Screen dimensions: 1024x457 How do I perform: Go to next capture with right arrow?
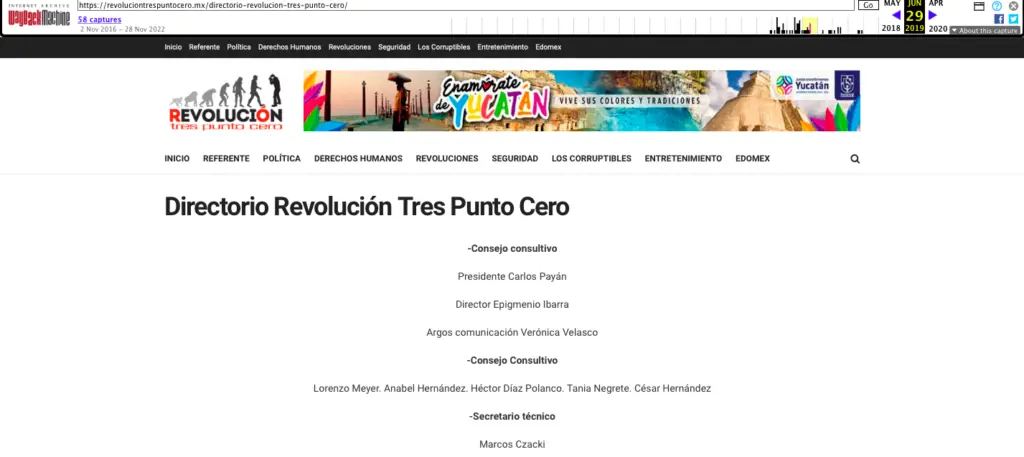933,16
